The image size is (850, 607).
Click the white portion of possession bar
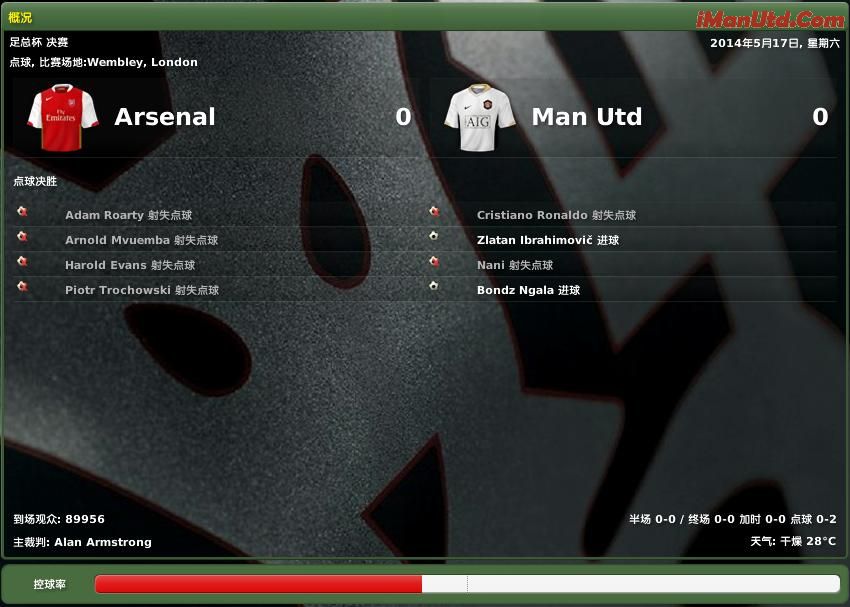tap(631, 584)
